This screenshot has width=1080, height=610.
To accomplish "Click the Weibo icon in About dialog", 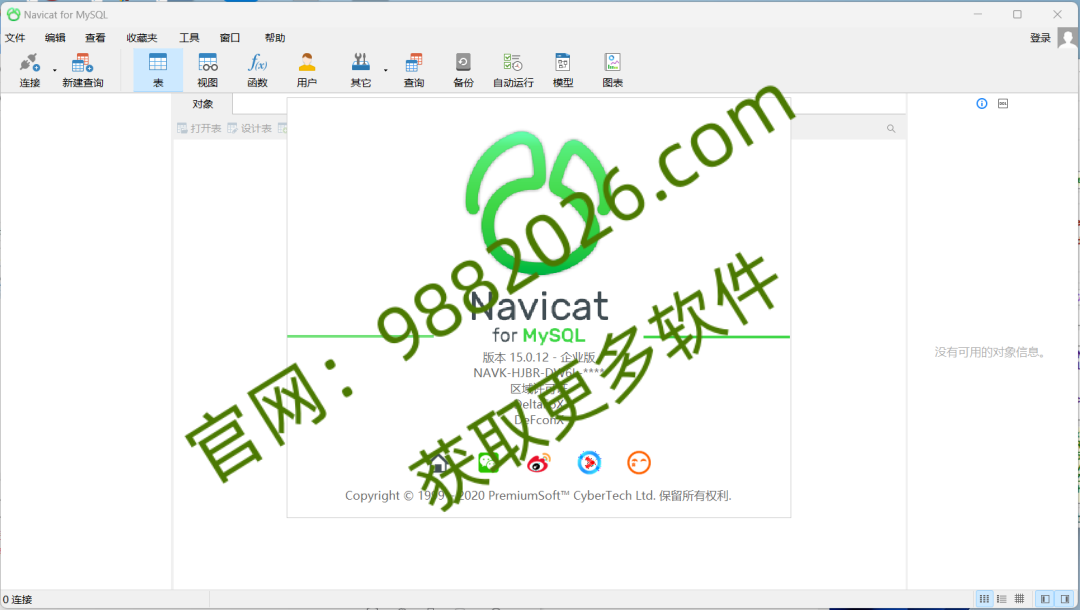I will 539,463.
